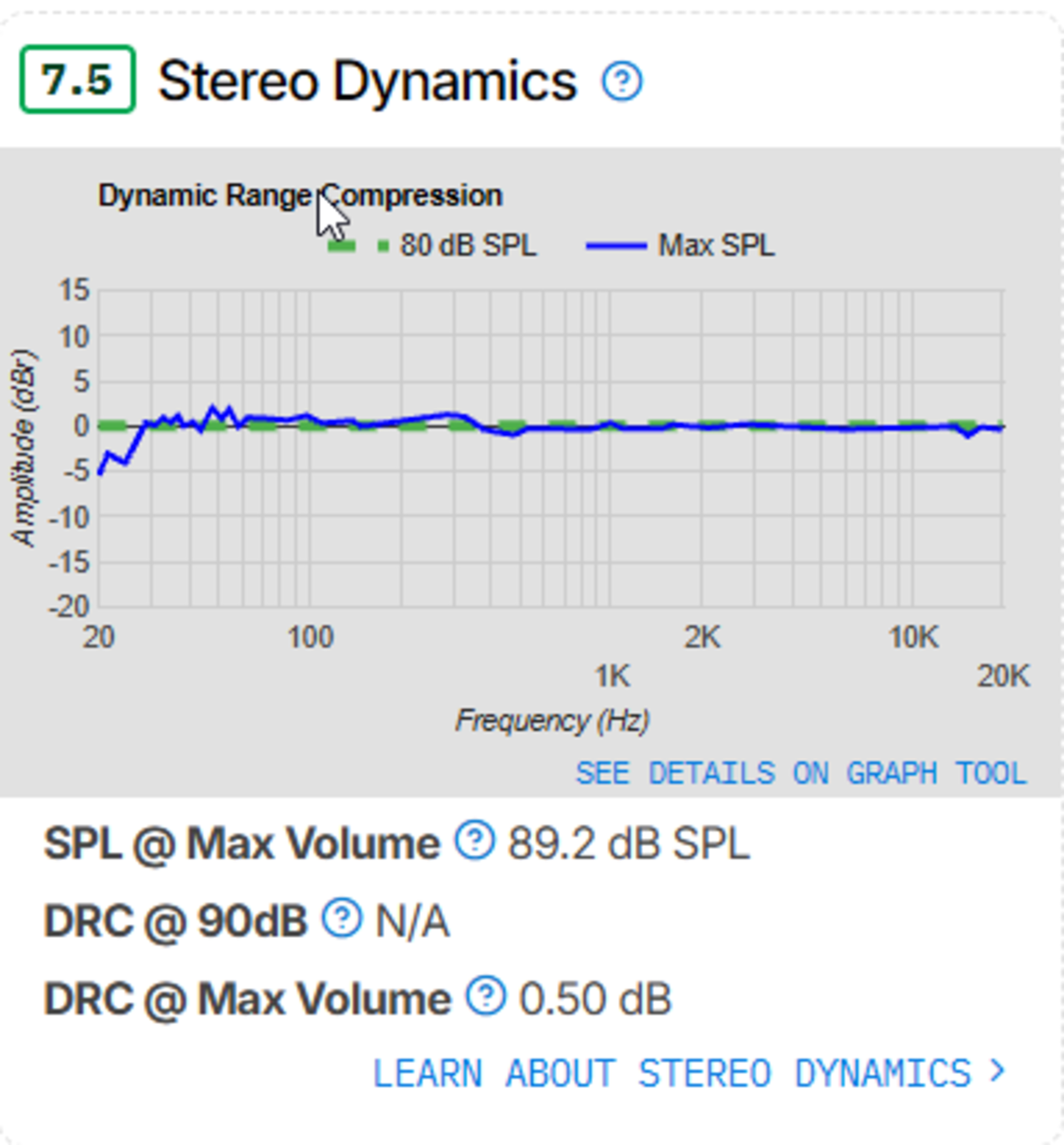Screen dimensions: 1064x1145
Task: Toggle the Max SPL series label
Action: (x=716, y=245)
